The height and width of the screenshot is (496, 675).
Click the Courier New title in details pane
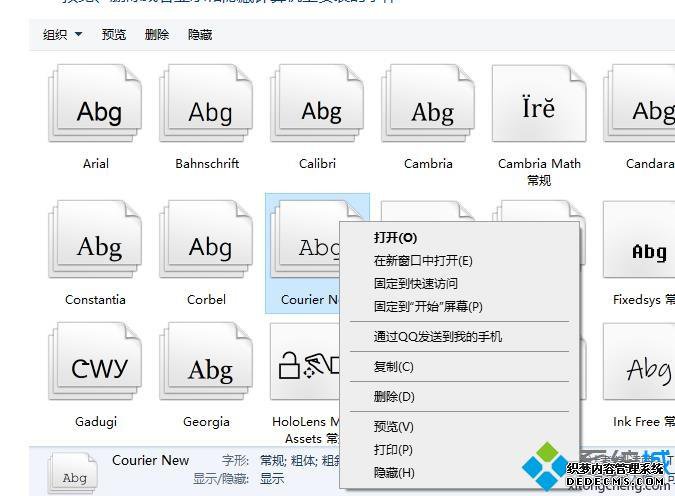point(150,460)
